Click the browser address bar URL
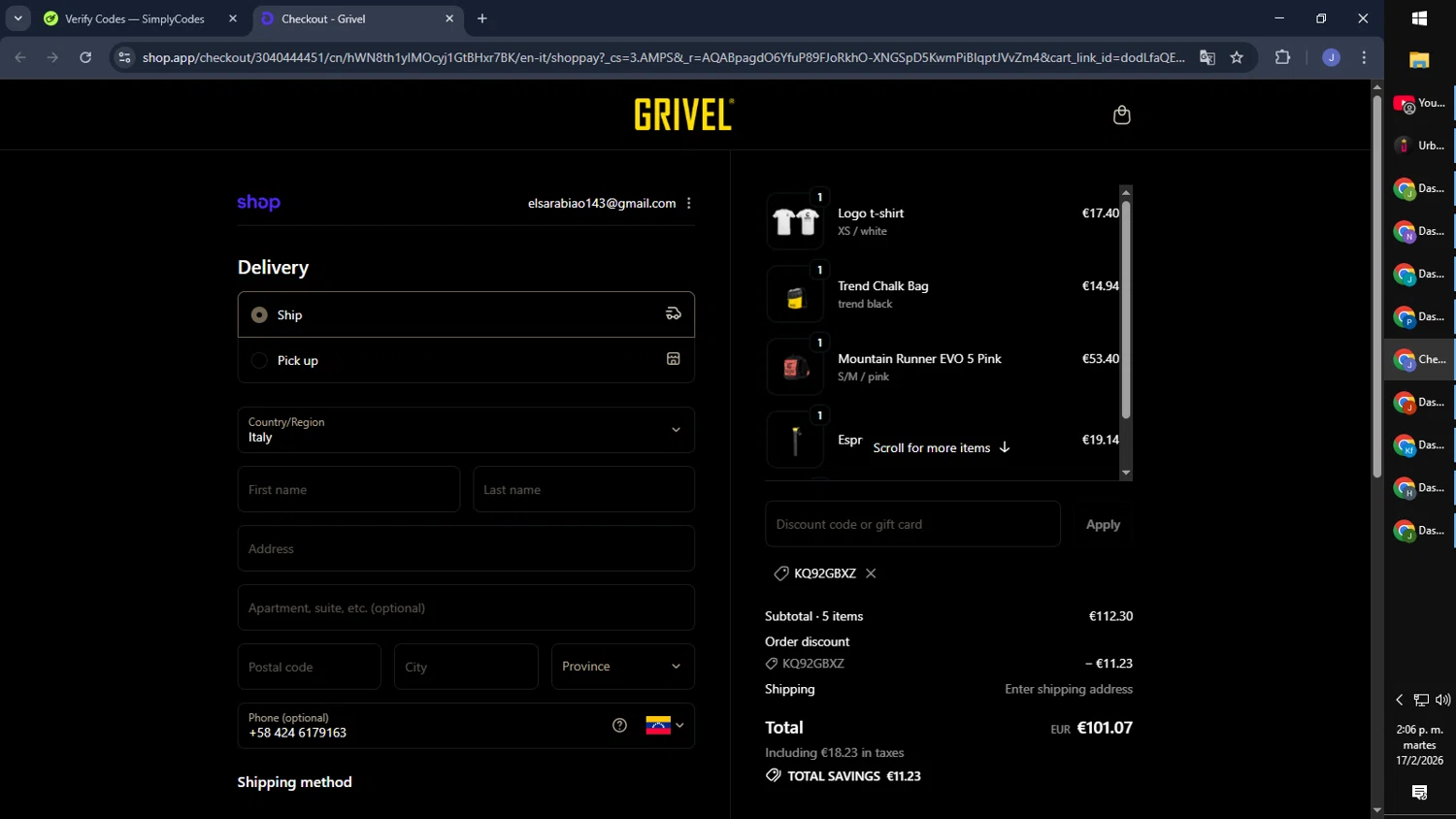The width and height of the screenshot is (1456, 819). point(663,57)
